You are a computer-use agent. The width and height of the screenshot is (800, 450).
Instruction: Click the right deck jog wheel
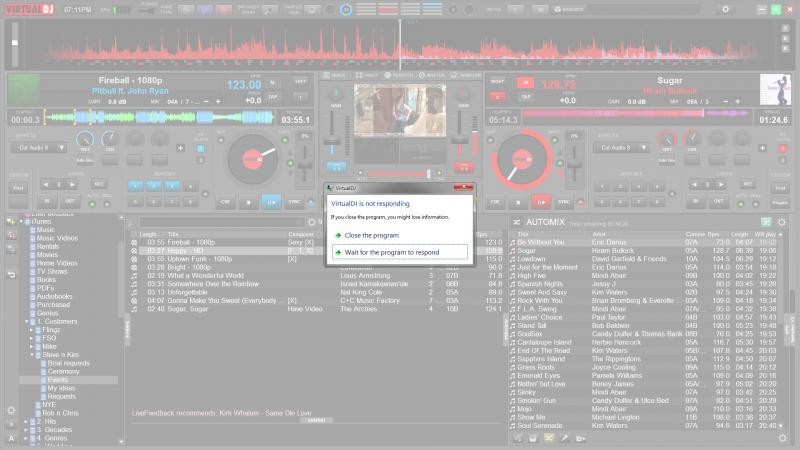[x=521, y=159]
